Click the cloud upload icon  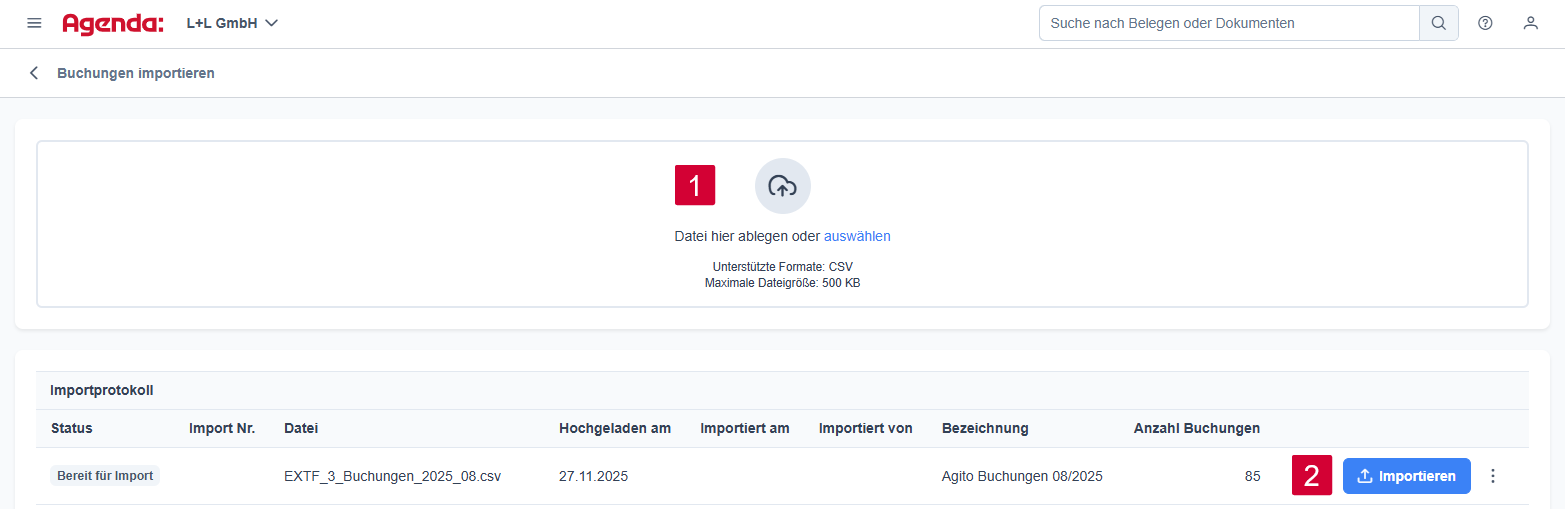coord(782,186)
